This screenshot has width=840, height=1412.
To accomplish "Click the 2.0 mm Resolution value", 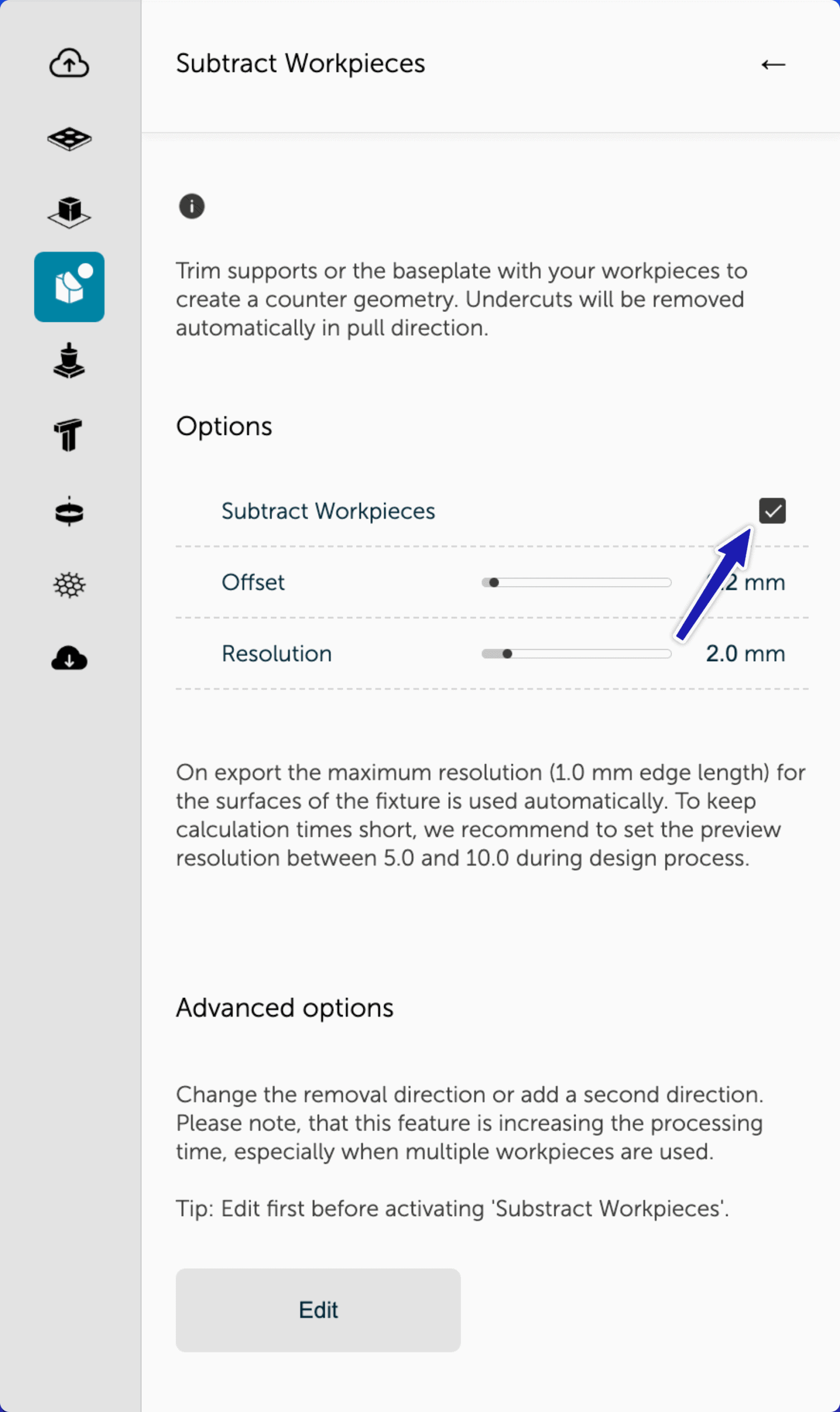I will pyautogui.click(x=745, y=654).
